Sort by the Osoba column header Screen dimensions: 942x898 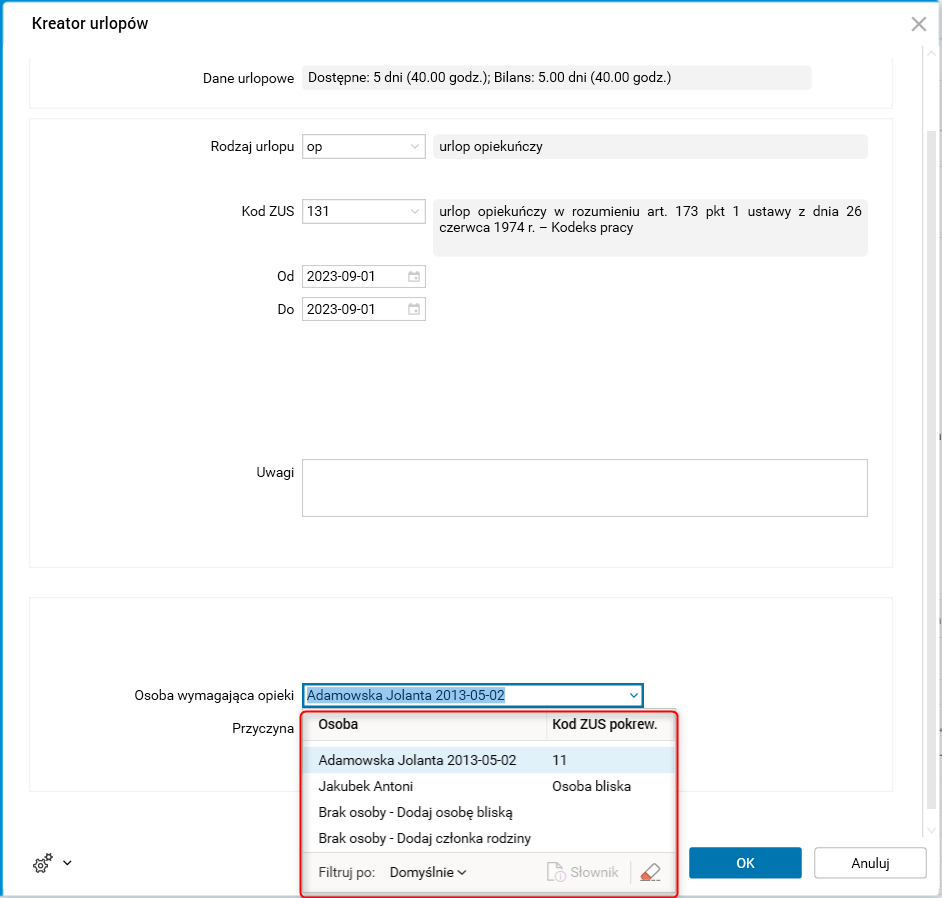pos(424,724)
